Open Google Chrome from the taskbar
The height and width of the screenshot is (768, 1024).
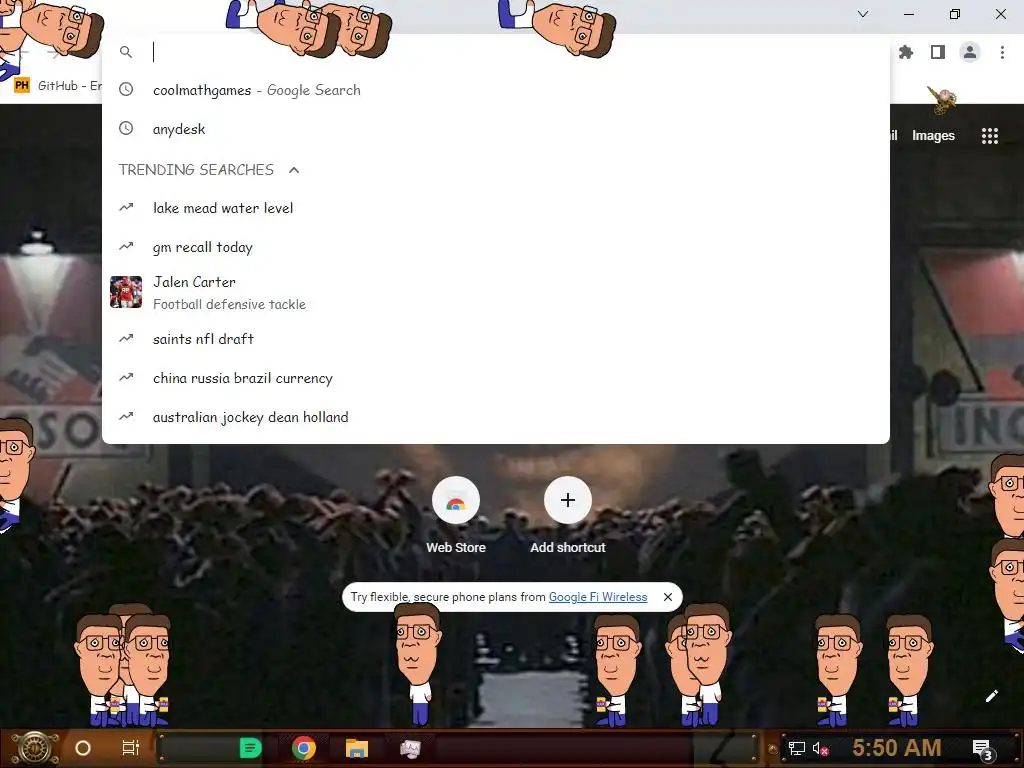[304, 748]
